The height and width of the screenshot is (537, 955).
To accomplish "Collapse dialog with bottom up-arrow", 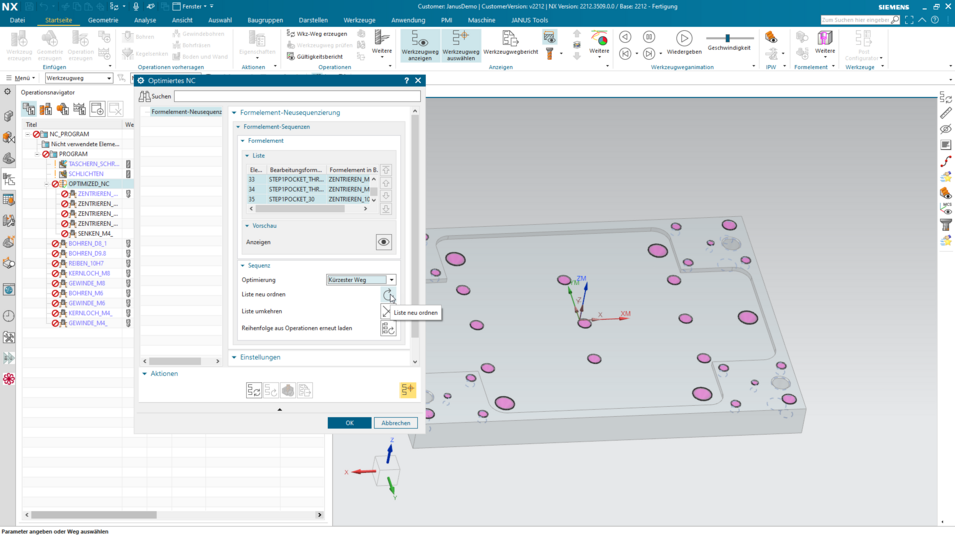I will pyautogui.click(x=280, y=410).
